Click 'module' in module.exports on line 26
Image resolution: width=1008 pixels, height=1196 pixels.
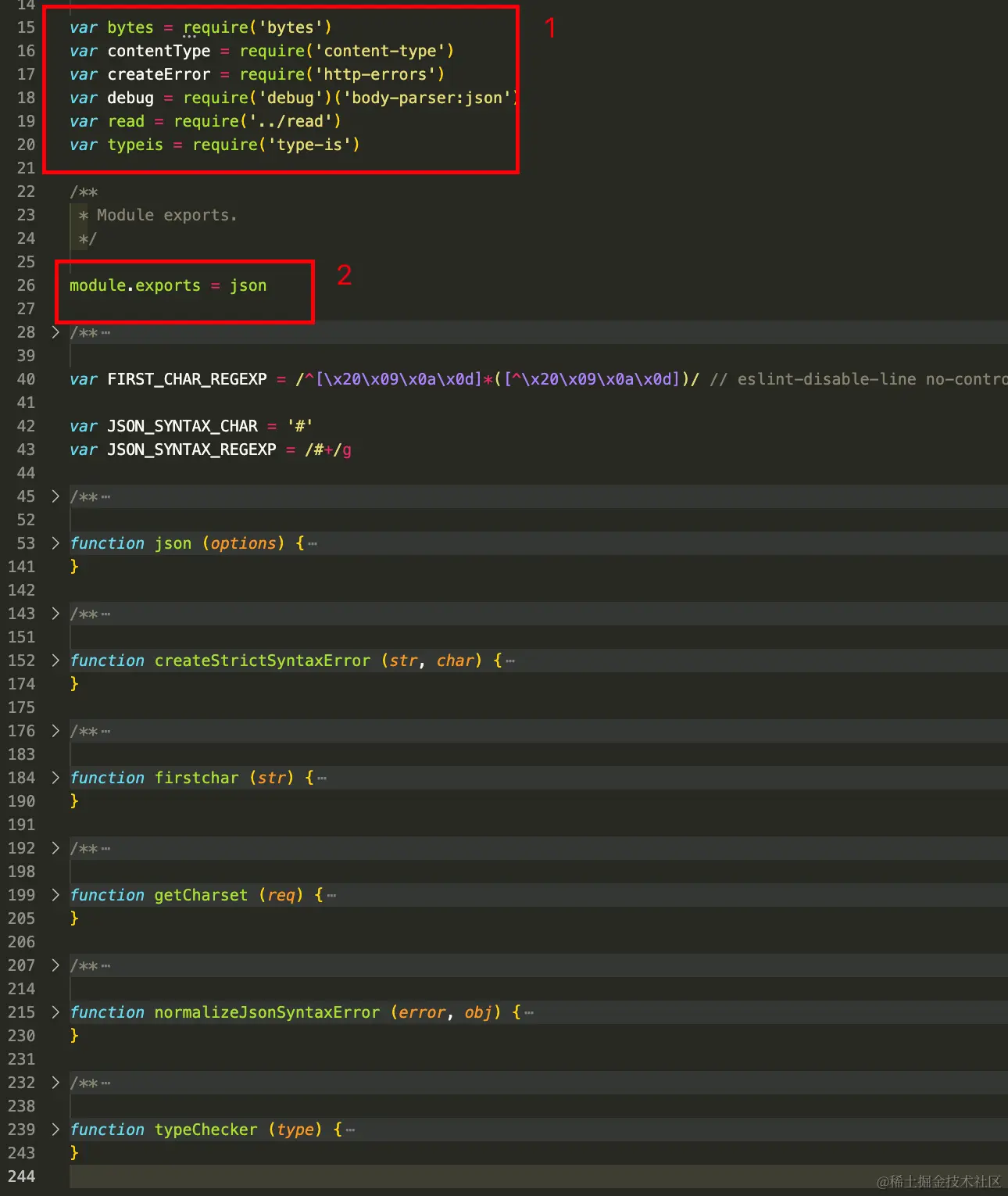click(98, 285)
